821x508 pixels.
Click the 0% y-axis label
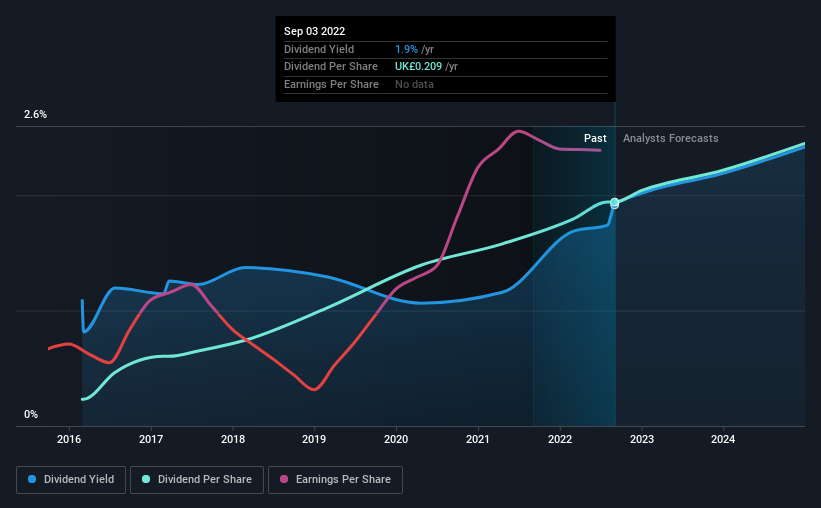(x=31, y=414)
